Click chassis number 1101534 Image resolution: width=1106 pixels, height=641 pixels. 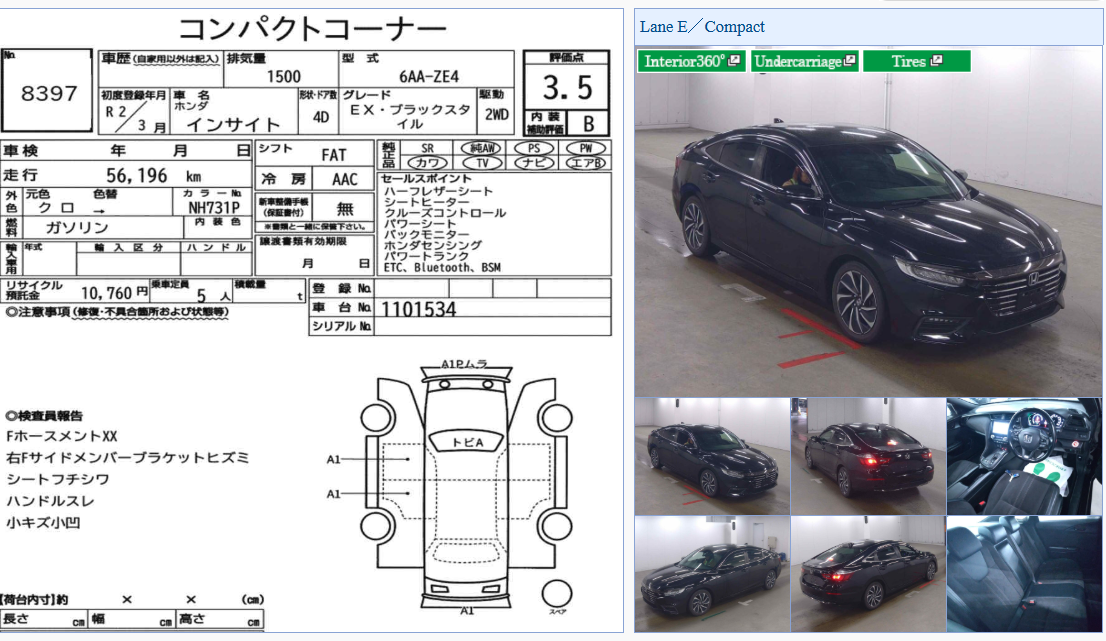click(x=419, y=309)
